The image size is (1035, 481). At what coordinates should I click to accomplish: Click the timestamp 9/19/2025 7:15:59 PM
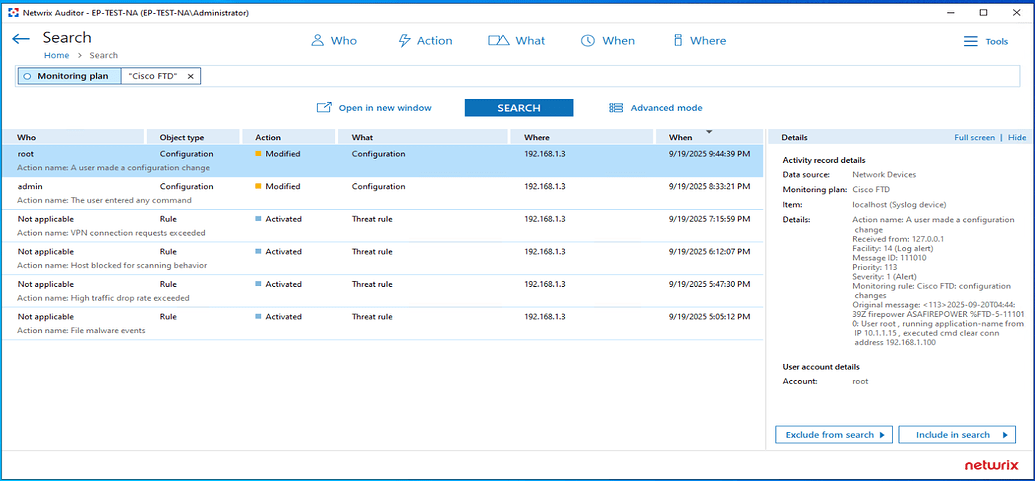coord(709,219)
